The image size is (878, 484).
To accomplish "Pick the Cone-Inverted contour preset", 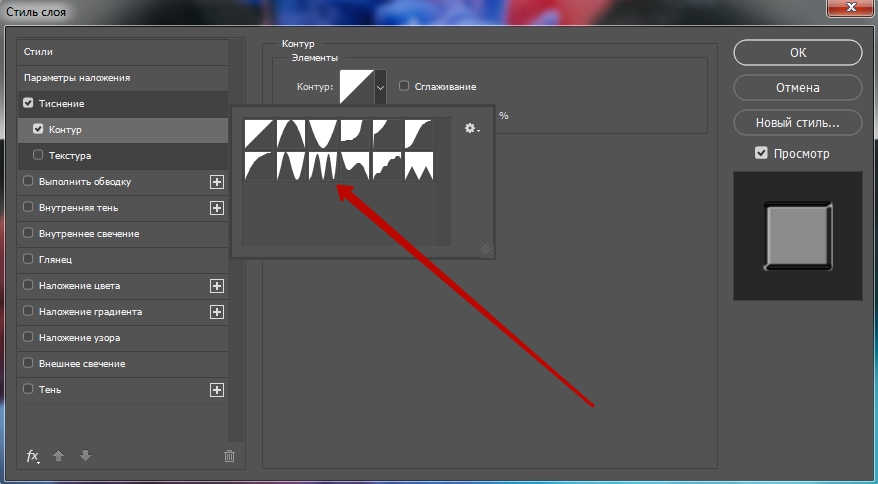I will pos(323,134).
